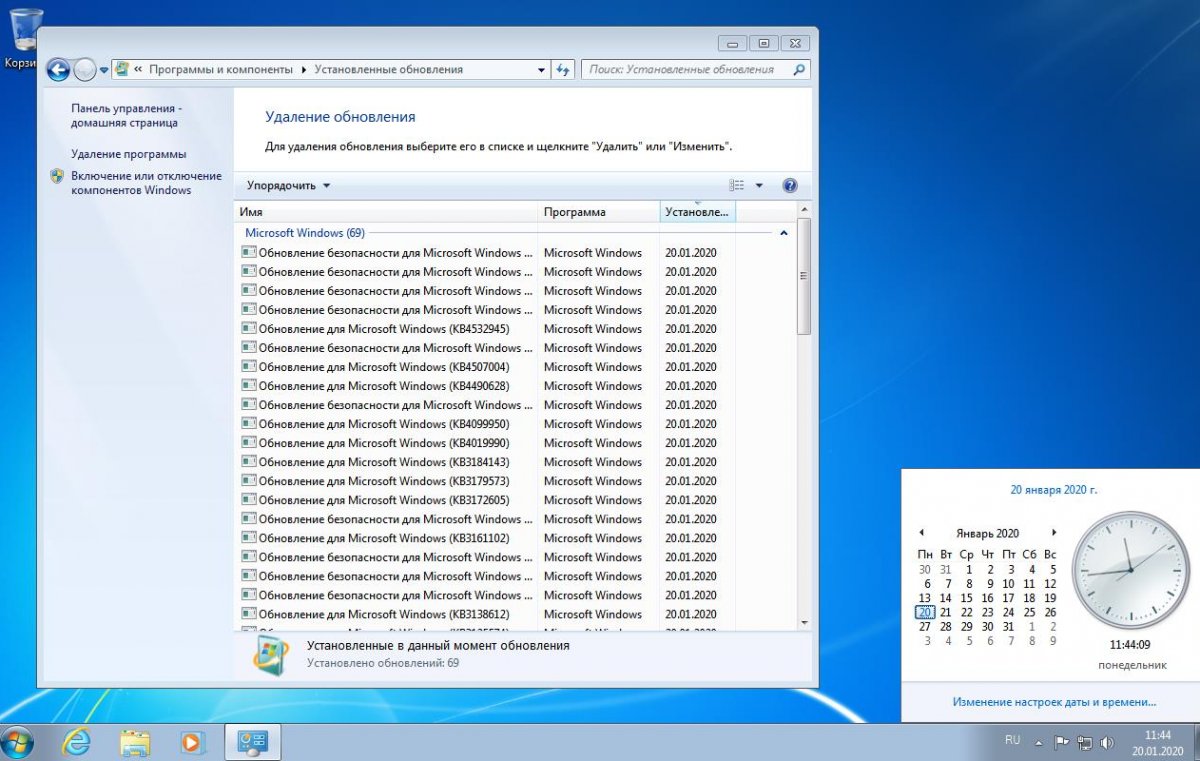Image resolution: width=1200 pixels, height=761 pixels.
Task: Go to previous month in calendar
Action: 921,533
